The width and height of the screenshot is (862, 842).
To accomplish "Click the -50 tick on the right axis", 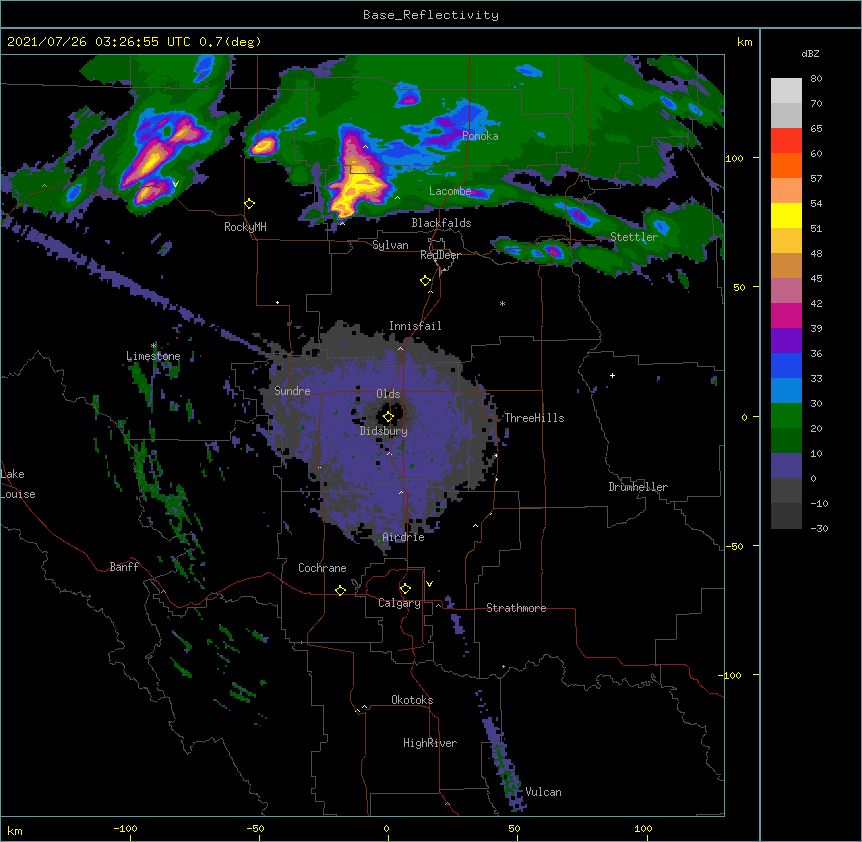I will pyautogui.click(x=734, y=546).
